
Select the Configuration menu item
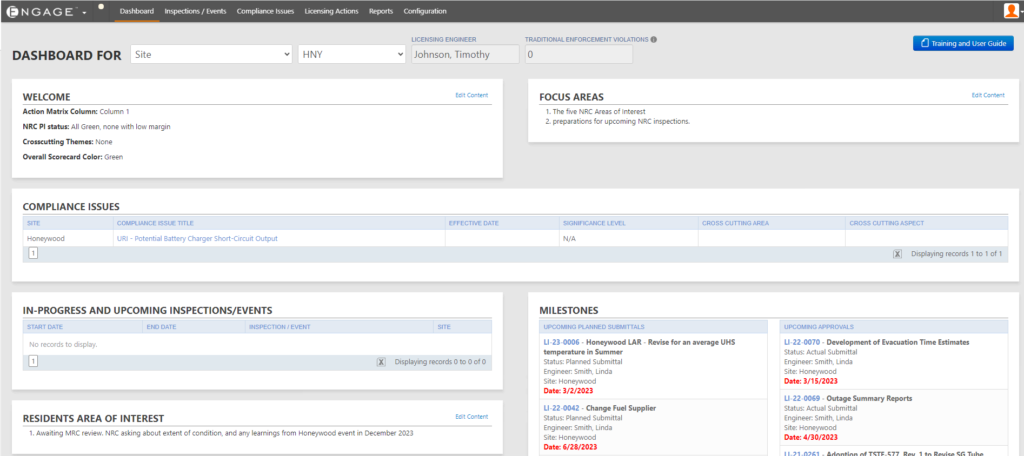coord(425,11)
